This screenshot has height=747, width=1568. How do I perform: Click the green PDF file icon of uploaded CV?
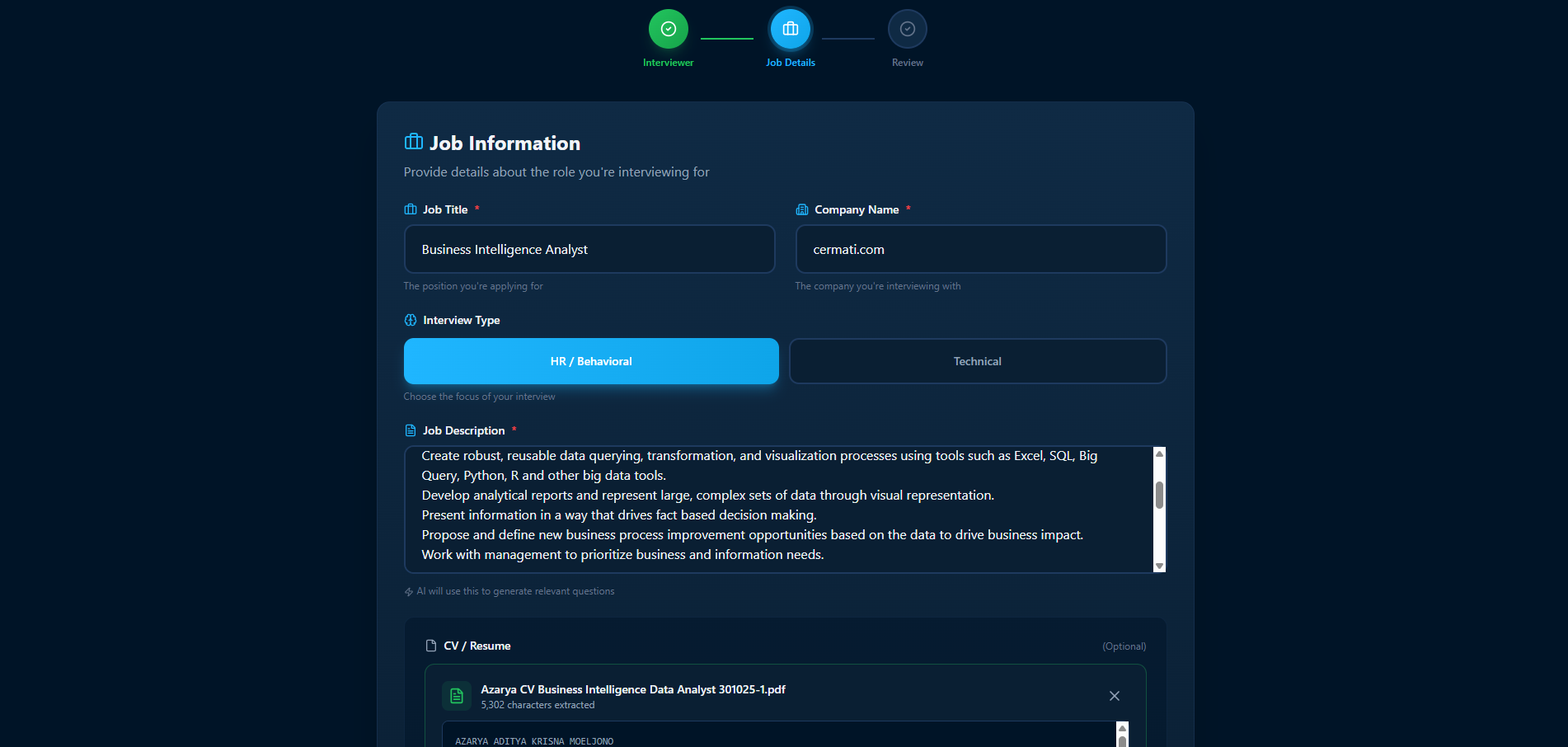point(457,696)
